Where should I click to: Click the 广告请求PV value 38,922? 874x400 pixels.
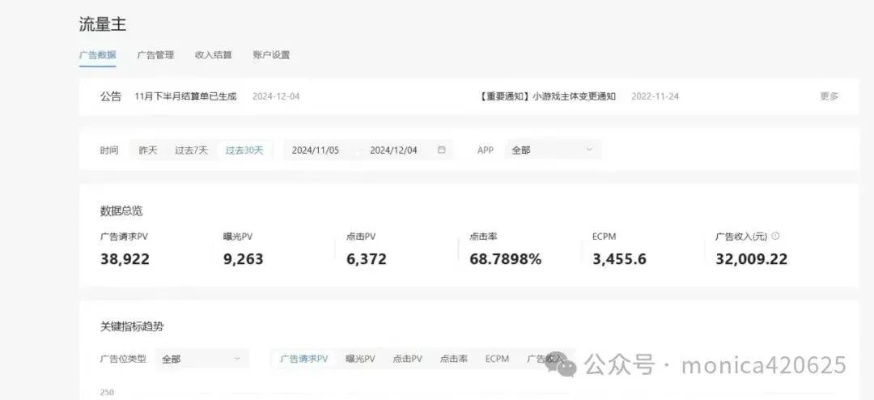(125, 259)
